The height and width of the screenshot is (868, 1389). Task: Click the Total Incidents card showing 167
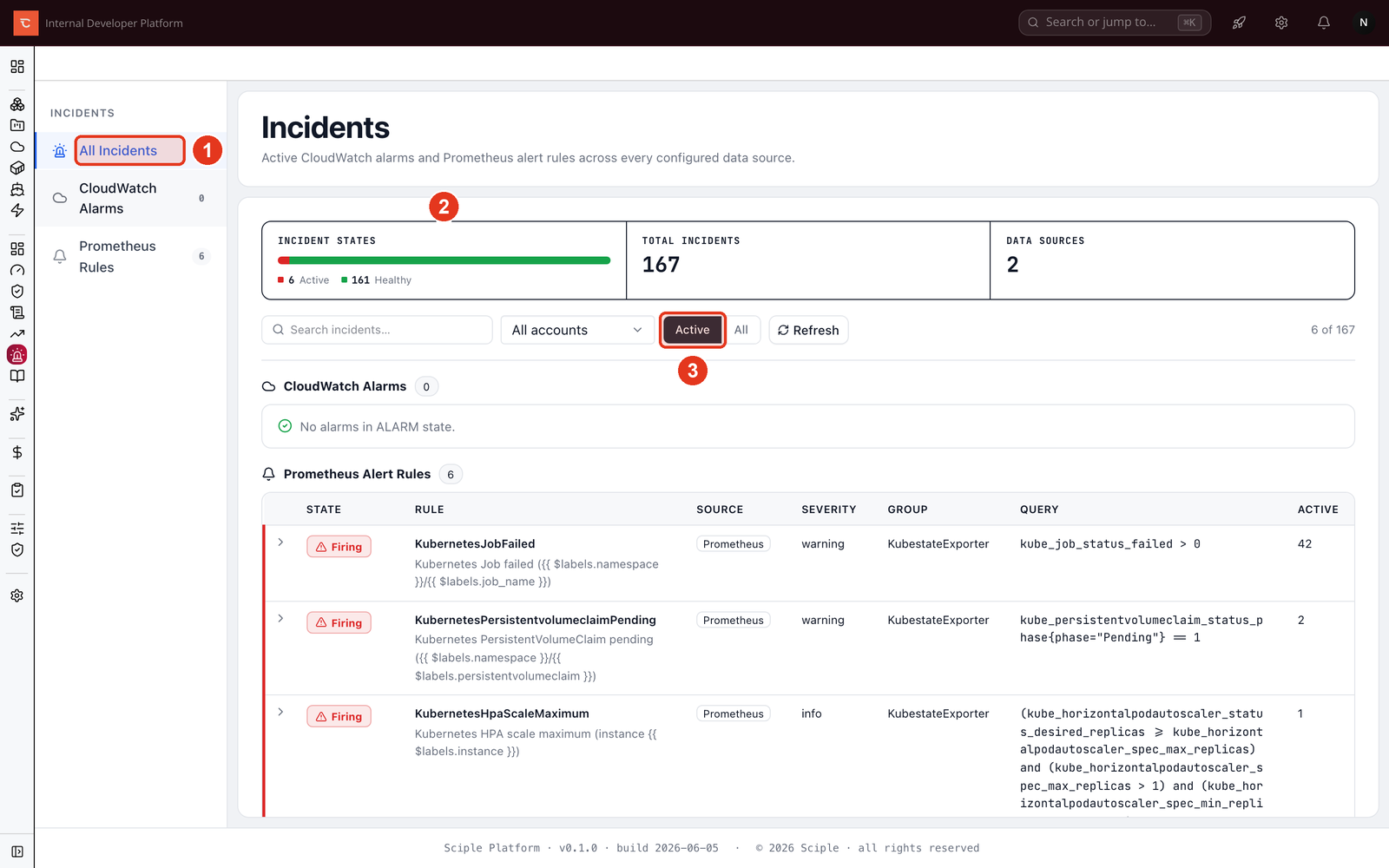coord(808,260)
